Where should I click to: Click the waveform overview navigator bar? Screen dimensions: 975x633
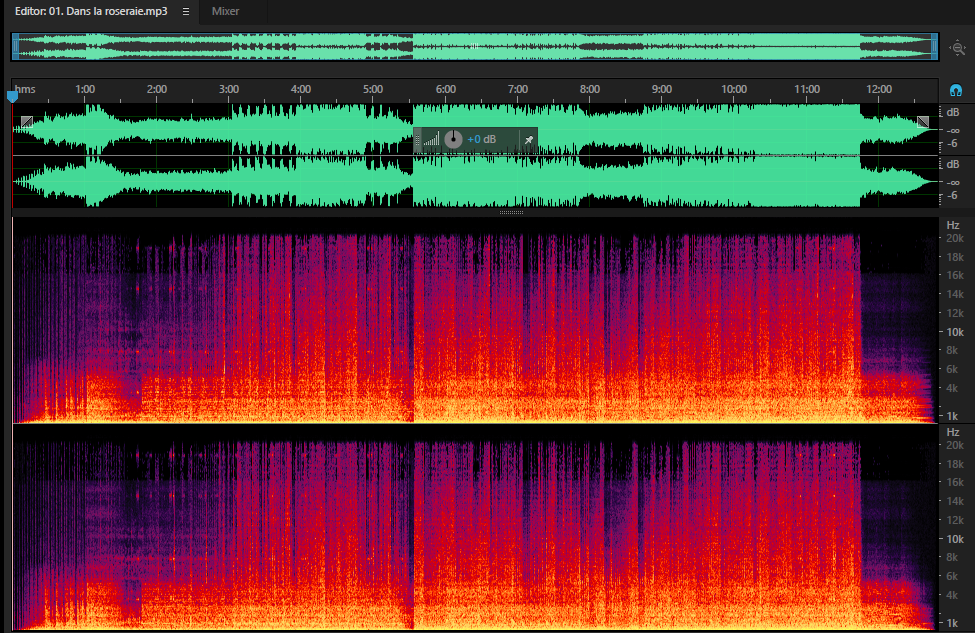(x=474, y=47)
